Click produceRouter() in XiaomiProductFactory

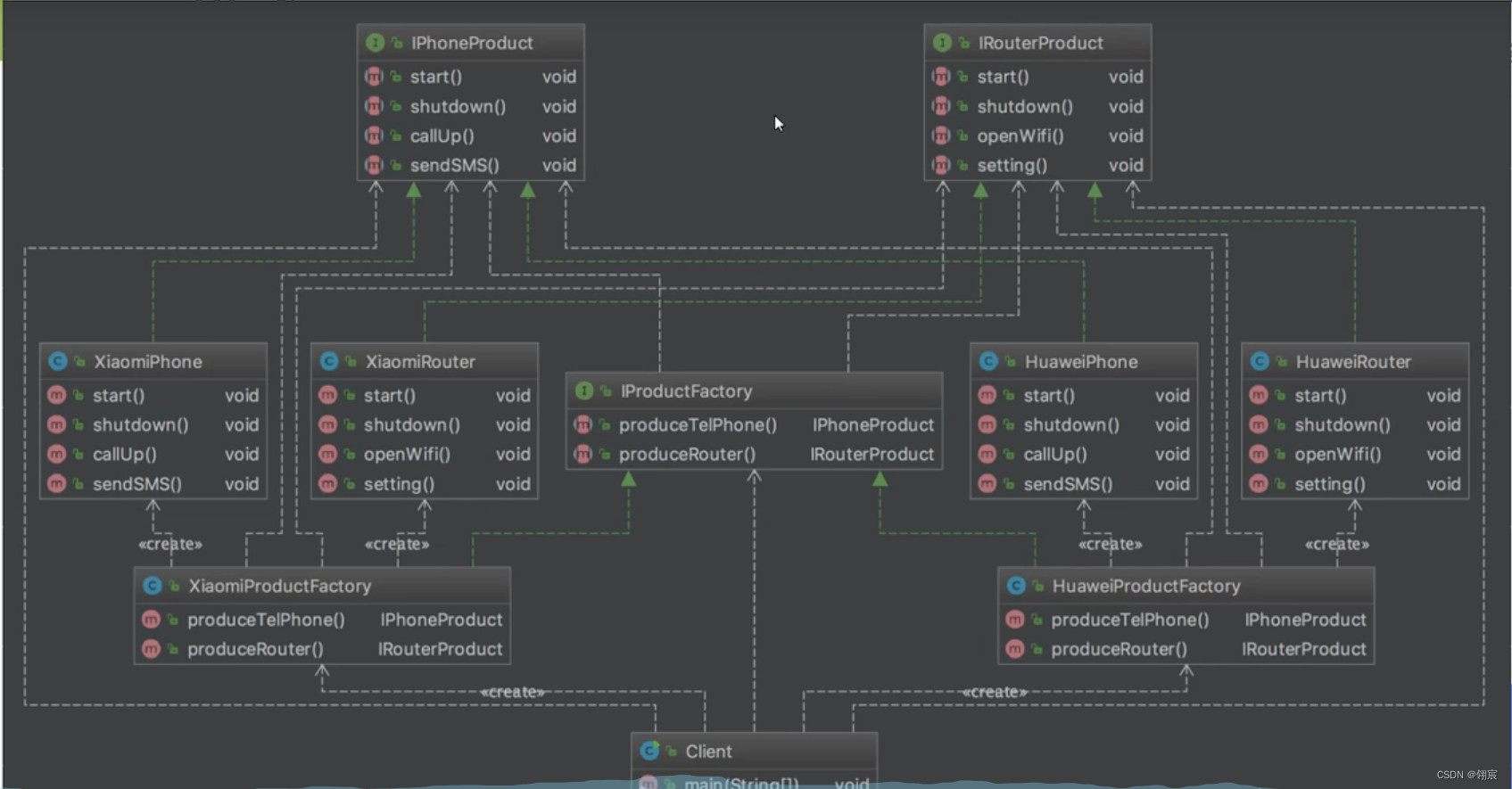point(255,649)
